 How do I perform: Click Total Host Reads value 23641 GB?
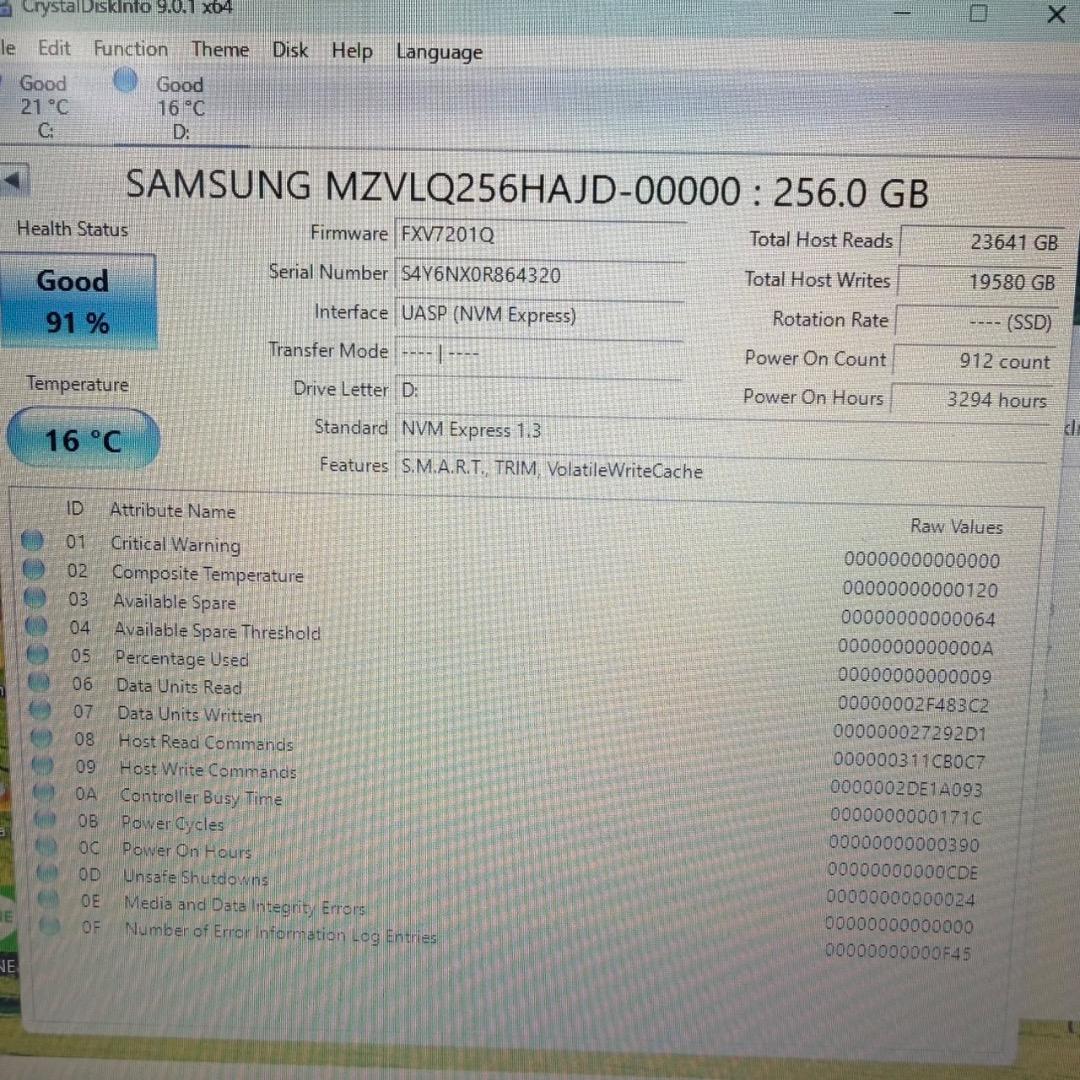point(982,242)
